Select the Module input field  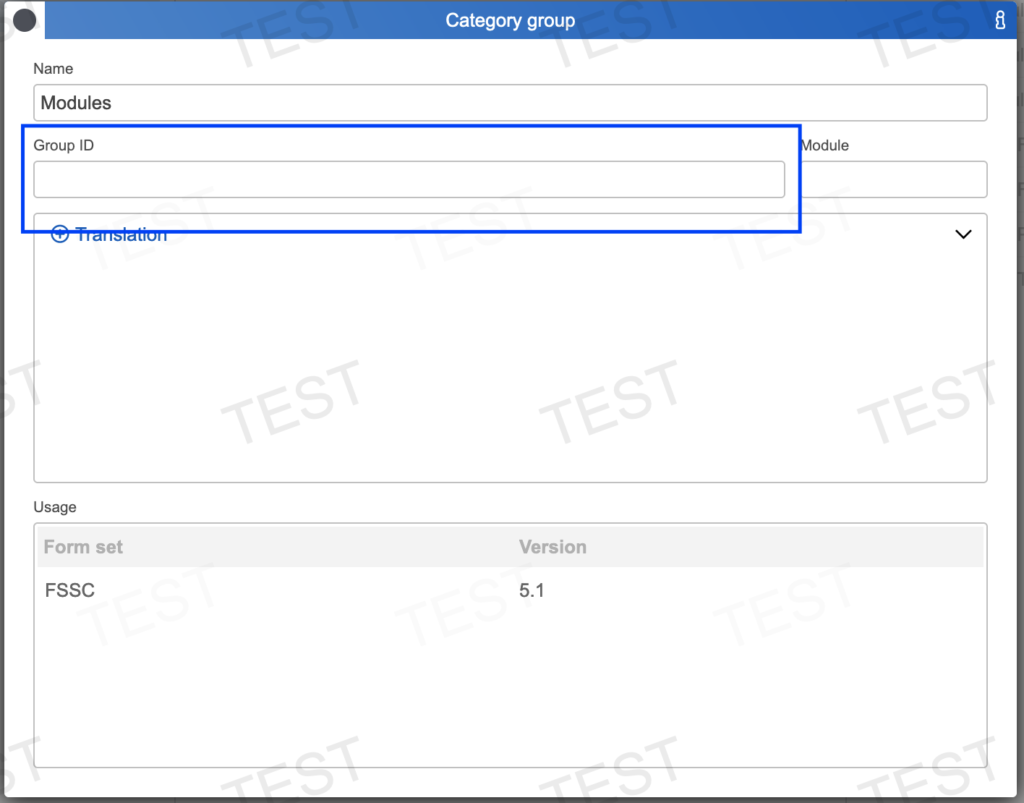[893, 180]
